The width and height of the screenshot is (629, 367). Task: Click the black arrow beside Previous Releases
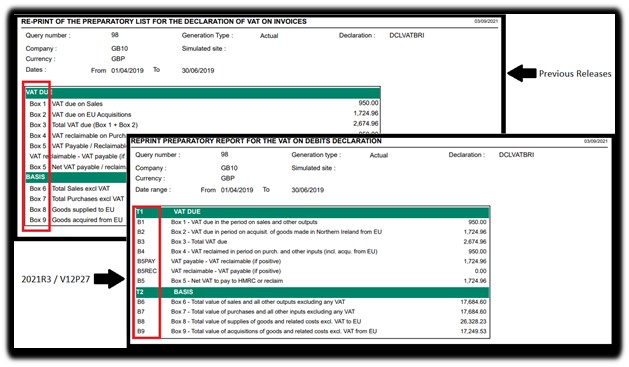click(x=522, y=73)
